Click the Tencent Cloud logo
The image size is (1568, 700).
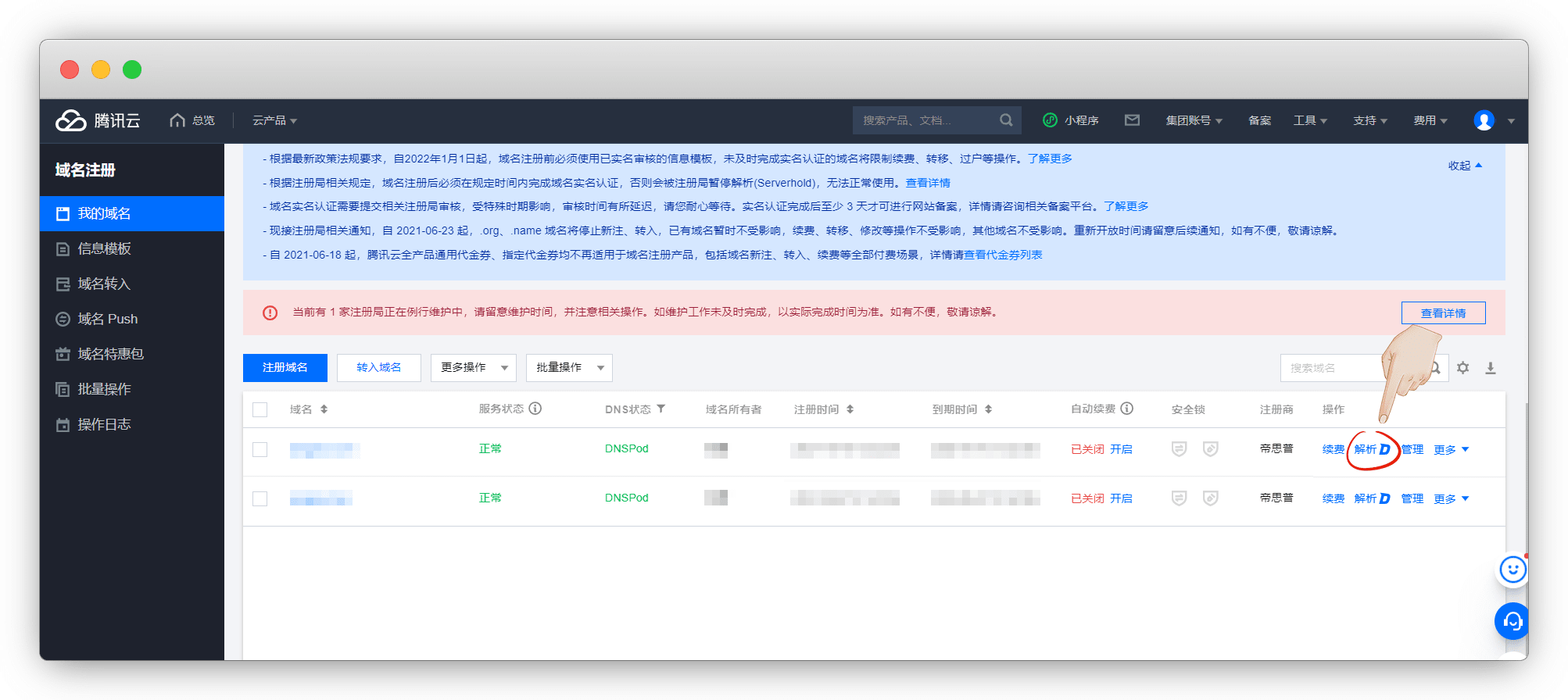(98, 120)
